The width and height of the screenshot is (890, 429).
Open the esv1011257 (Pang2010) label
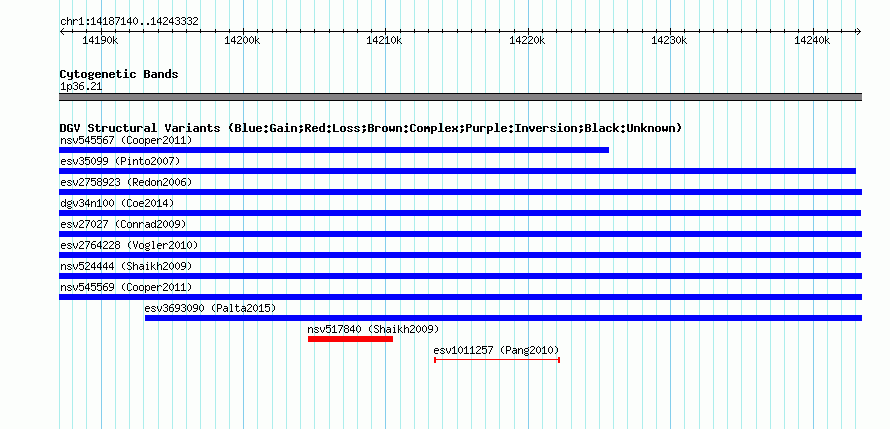496,350
